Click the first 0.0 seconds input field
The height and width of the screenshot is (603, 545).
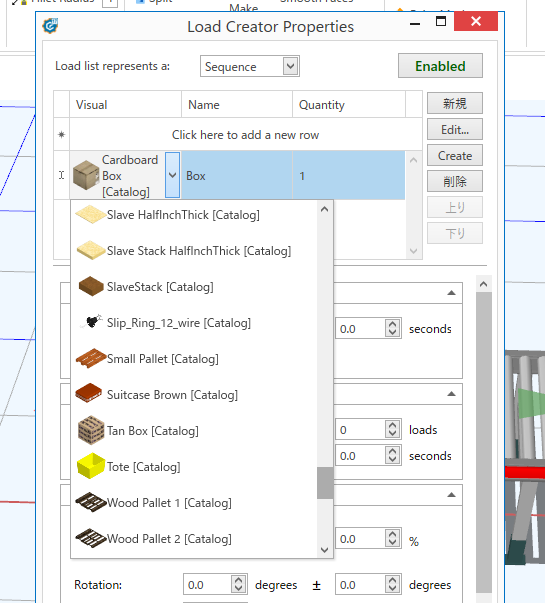point(360,329)
